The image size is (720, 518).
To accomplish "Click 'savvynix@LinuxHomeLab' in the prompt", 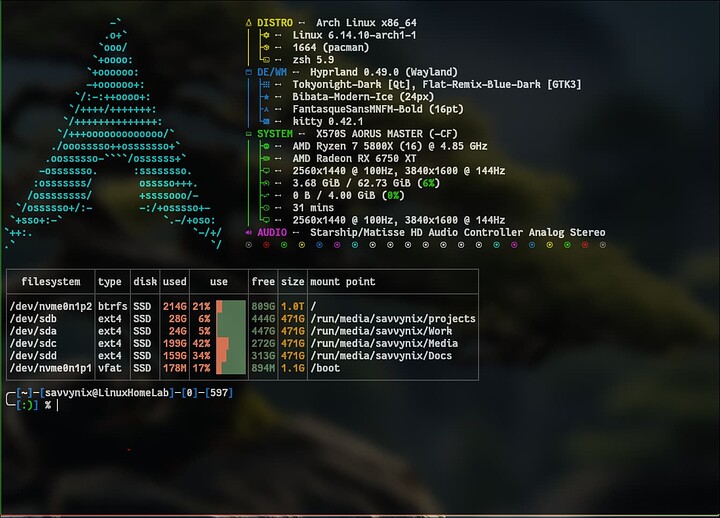I will pos(107,393).
